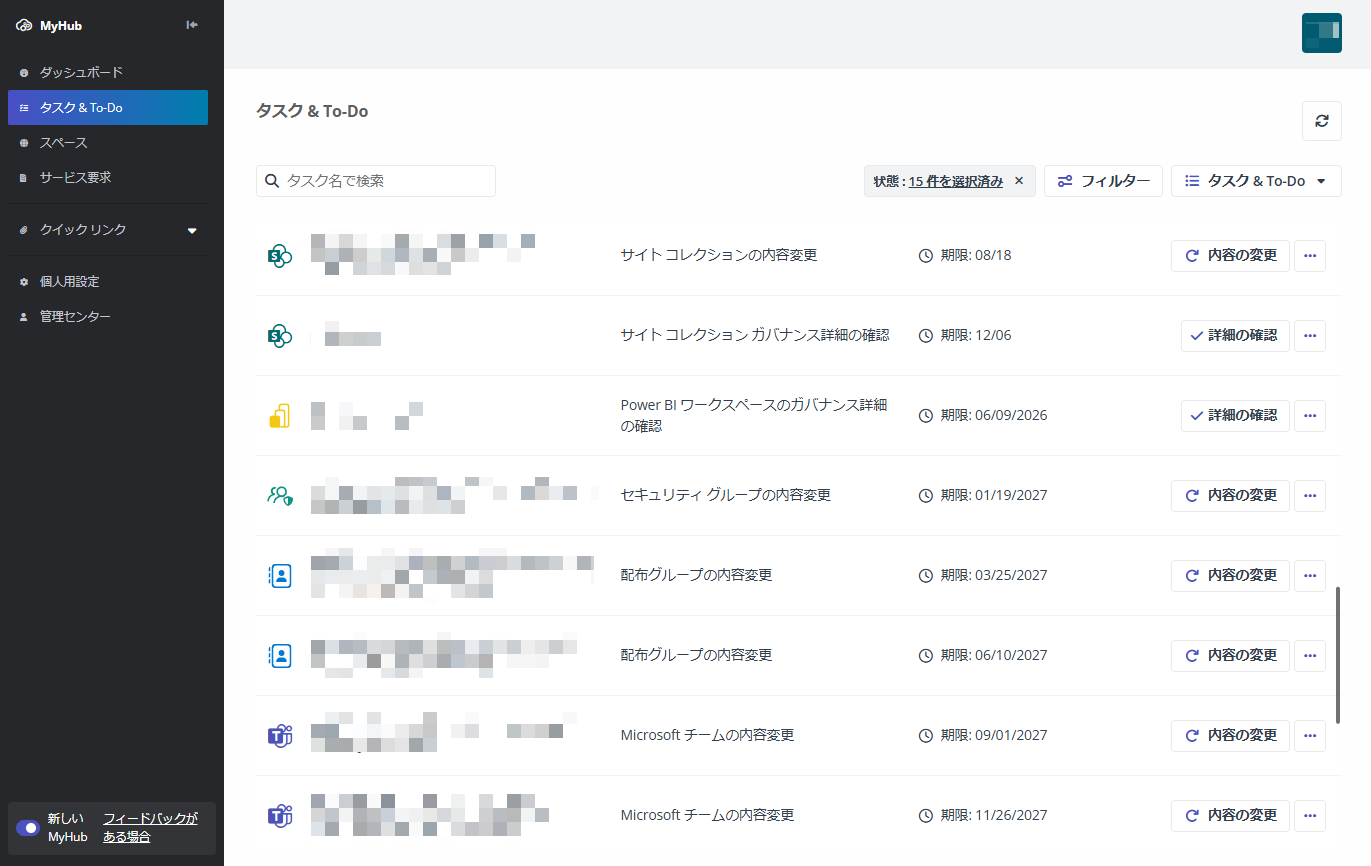Image resolution: width=1371 pixels, height=866 pixels.
Task: Open more options for task due 12/06
Action: coord(1310,336)
